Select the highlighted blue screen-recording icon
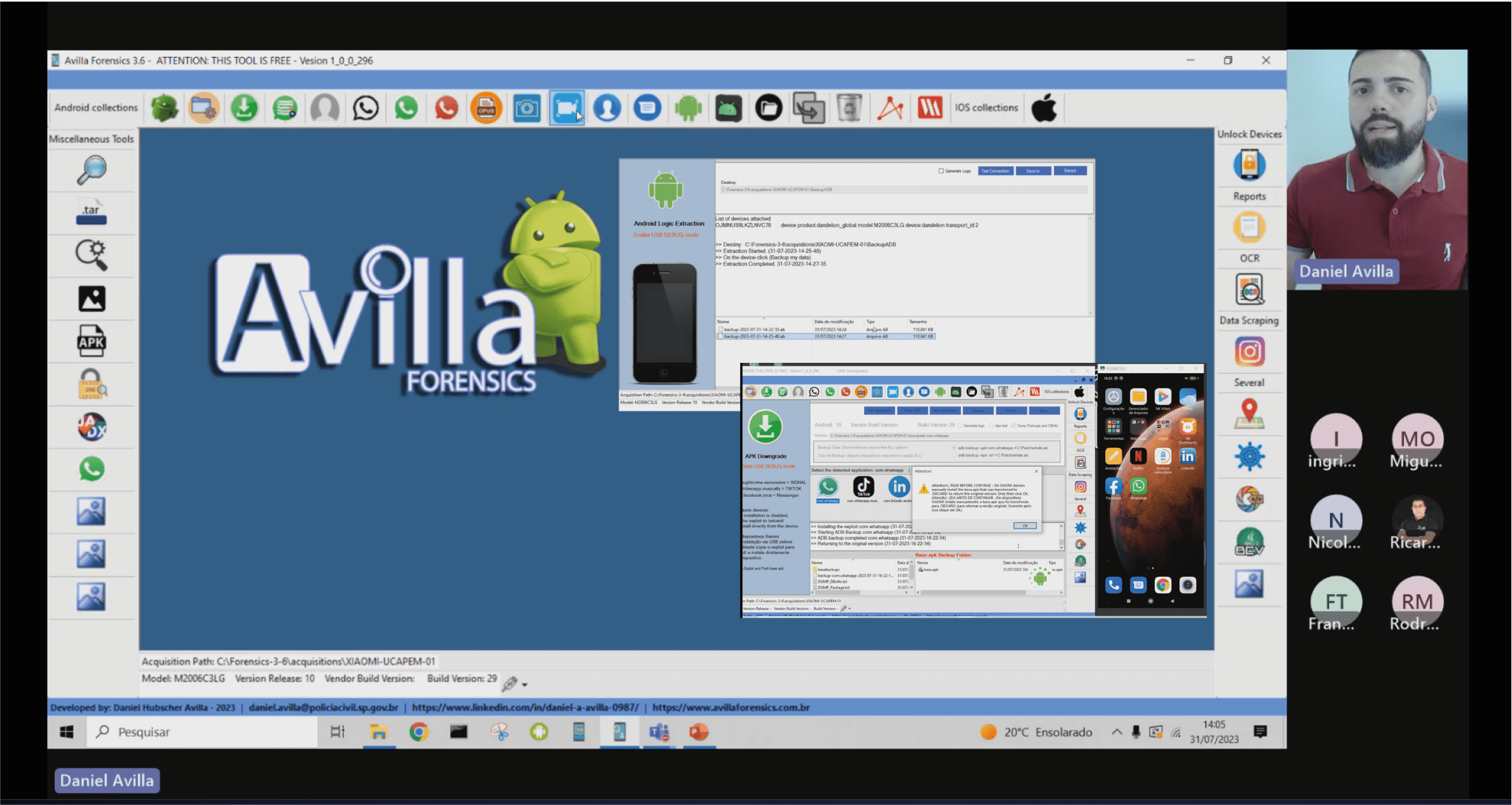This screenshot has width=1512, height=805. click(x=567, y=108)
